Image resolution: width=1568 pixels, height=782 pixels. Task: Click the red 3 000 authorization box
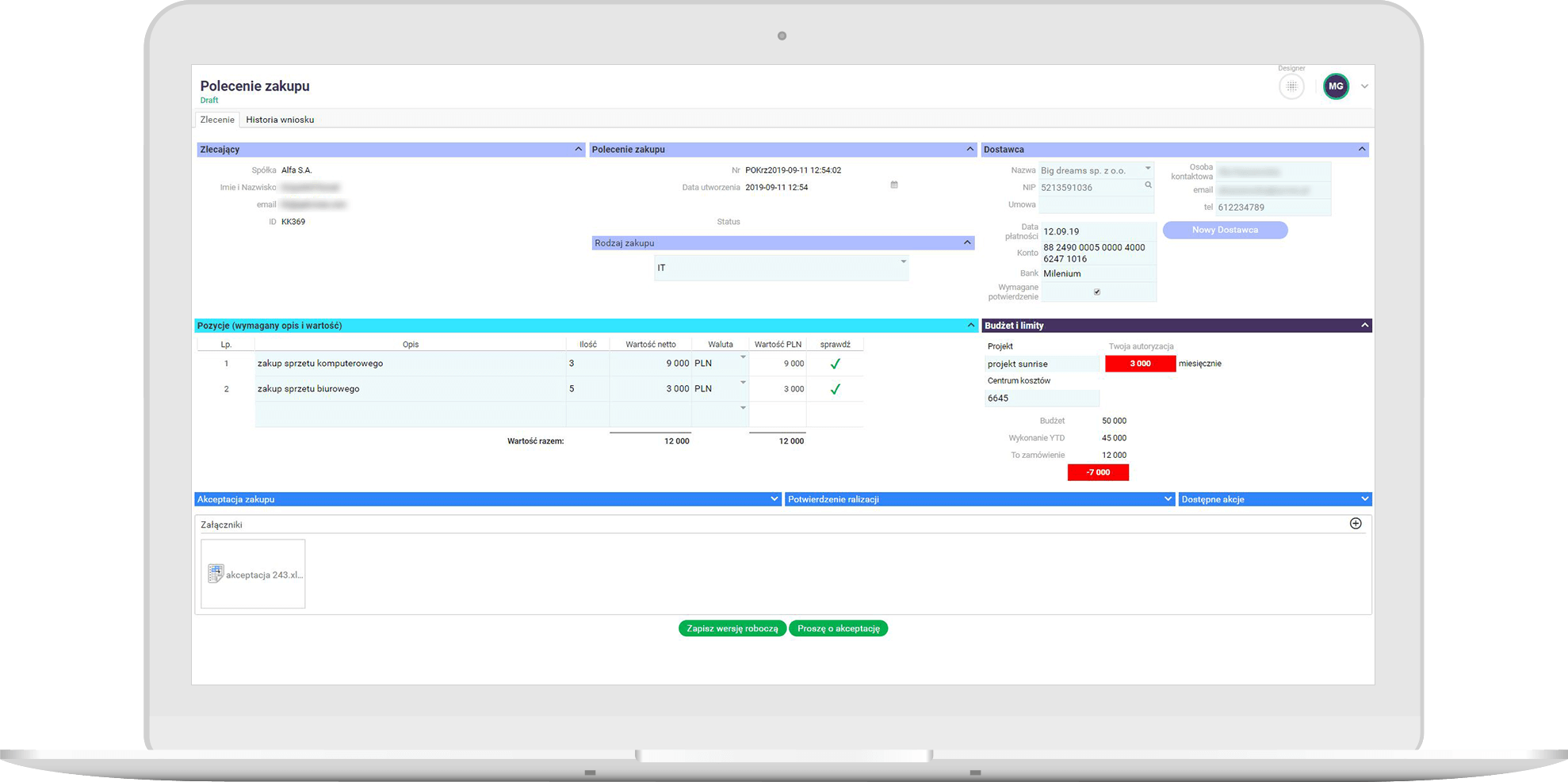pos(1140,364)
